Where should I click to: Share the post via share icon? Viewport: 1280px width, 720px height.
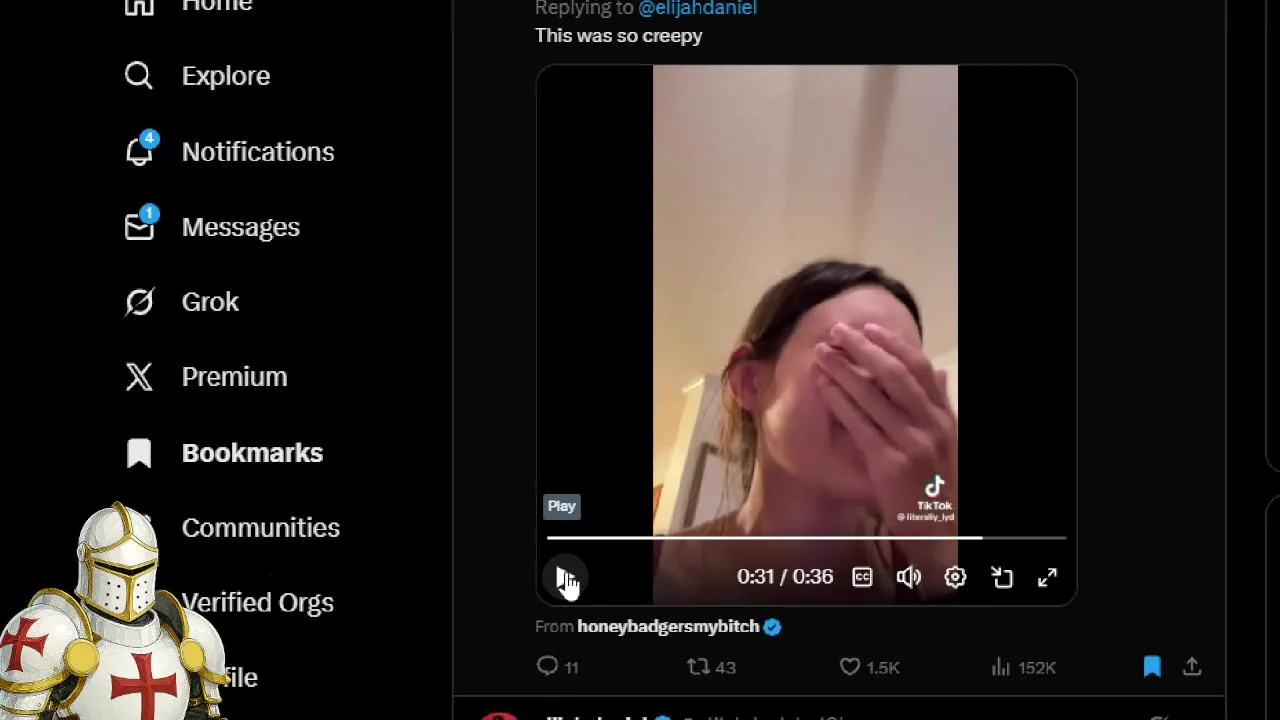[x=1192, y=666]
